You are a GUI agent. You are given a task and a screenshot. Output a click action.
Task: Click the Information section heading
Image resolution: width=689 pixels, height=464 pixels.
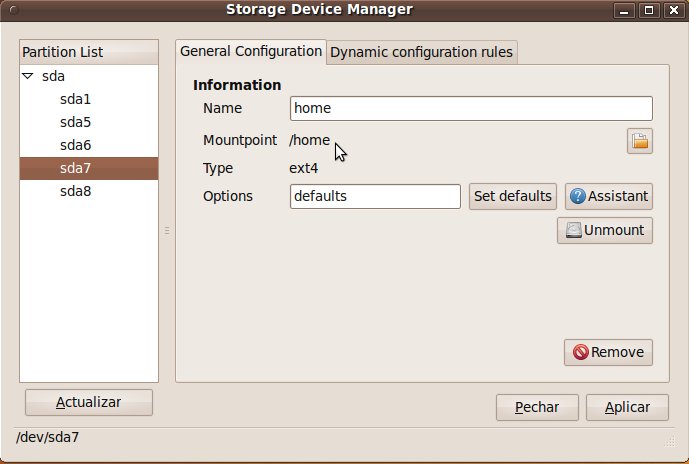click(x=237, y=85)
